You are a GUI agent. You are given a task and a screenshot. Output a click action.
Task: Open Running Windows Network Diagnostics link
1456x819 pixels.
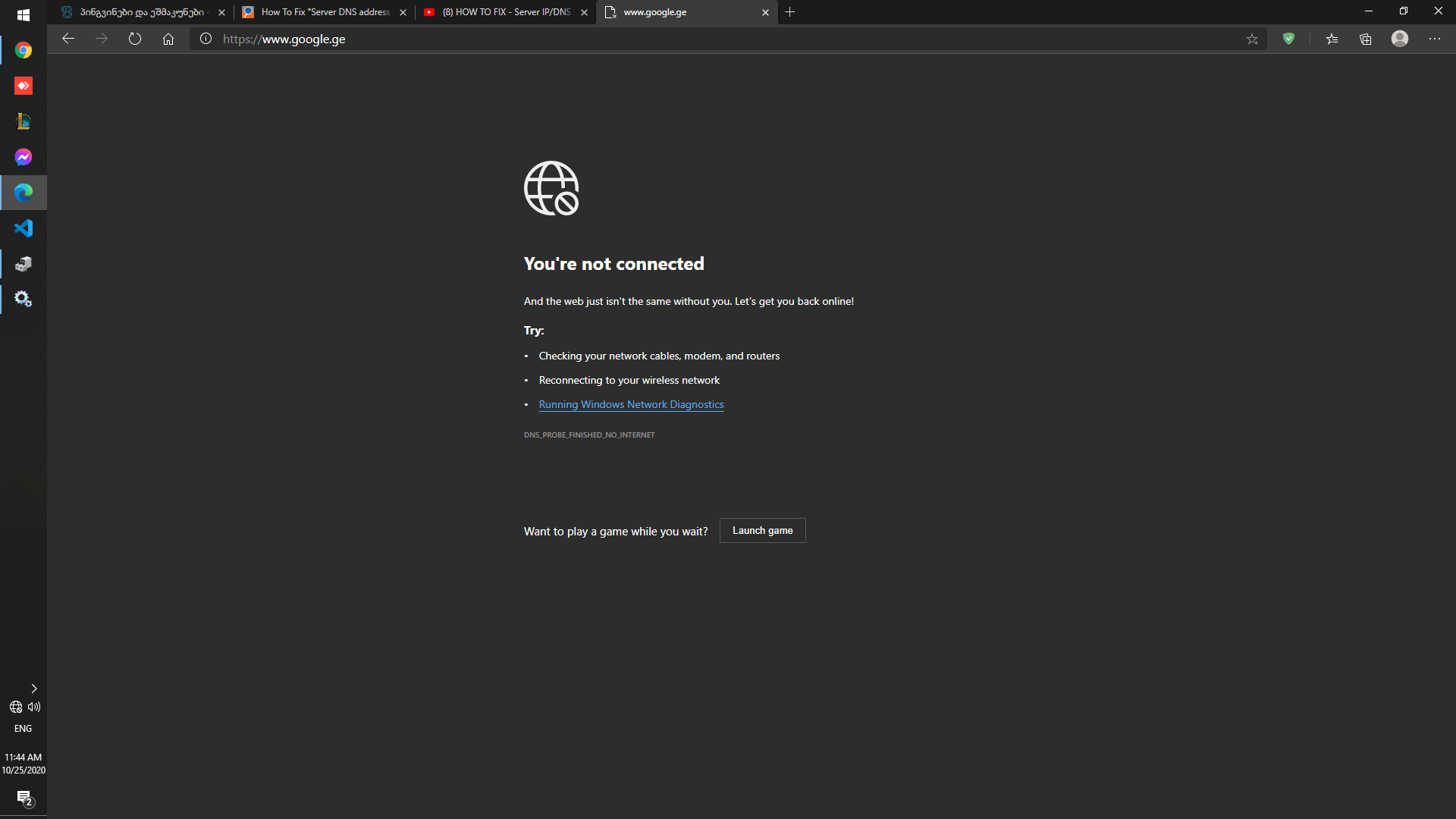pos(631,405)
